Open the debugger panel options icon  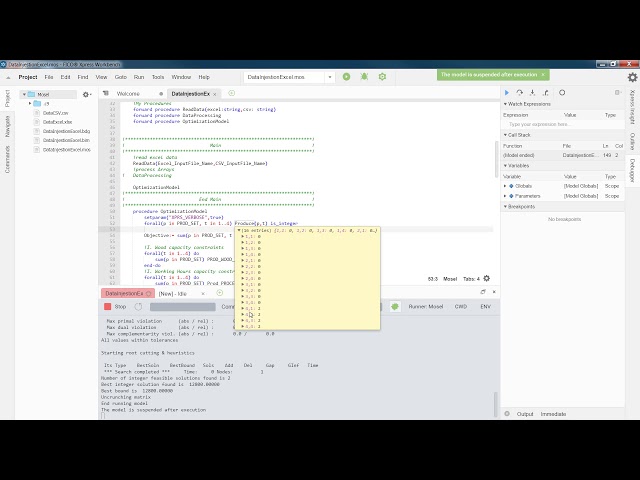(618, 93)
